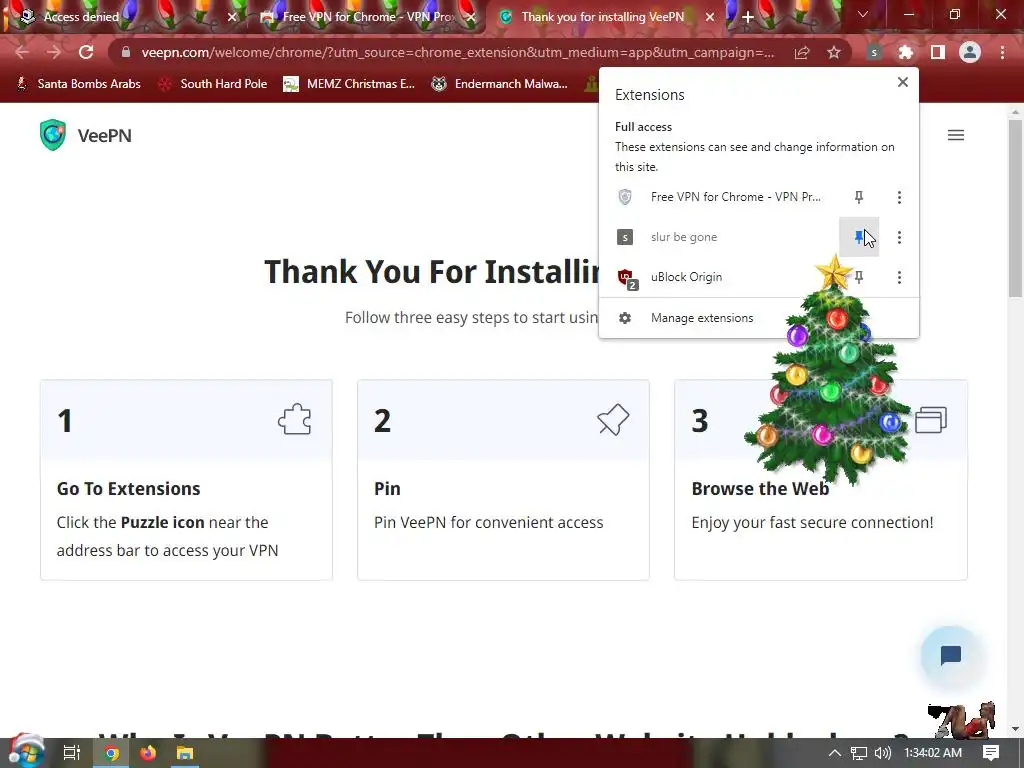Open the taskbar clock
1024x768 pixels.
(933, 753)
